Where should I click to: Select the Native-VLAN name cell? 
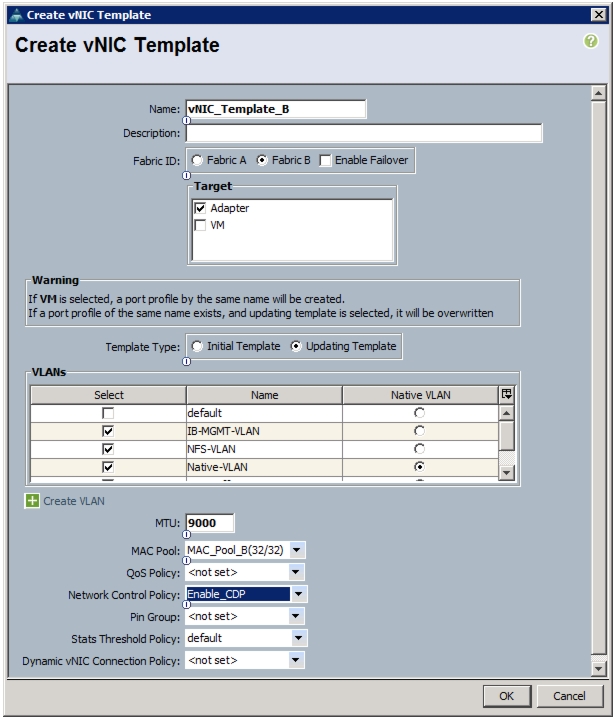point(264,467)
